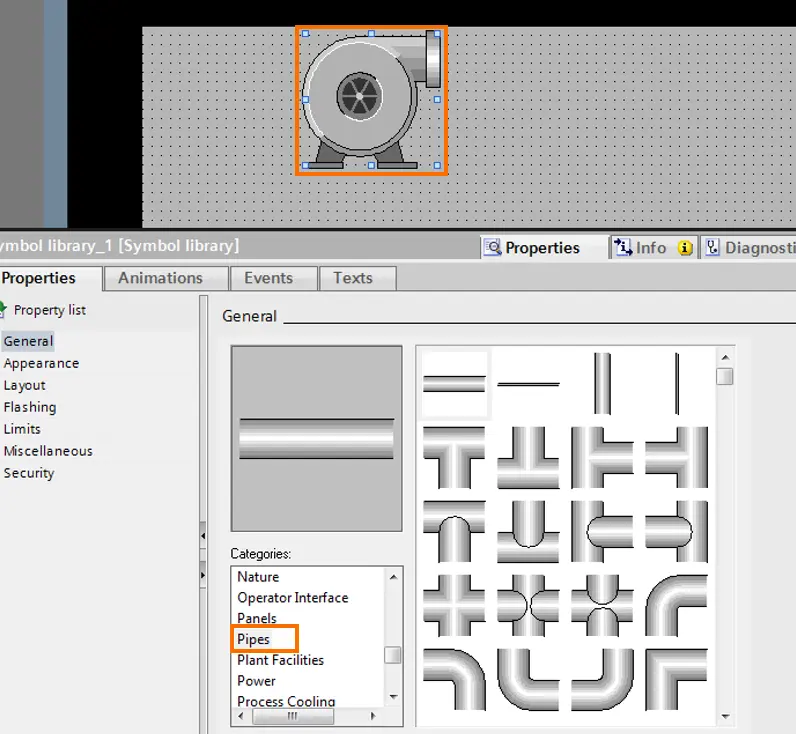Choose the thin vertical line pipe symbol

click(x=677, y=384)
